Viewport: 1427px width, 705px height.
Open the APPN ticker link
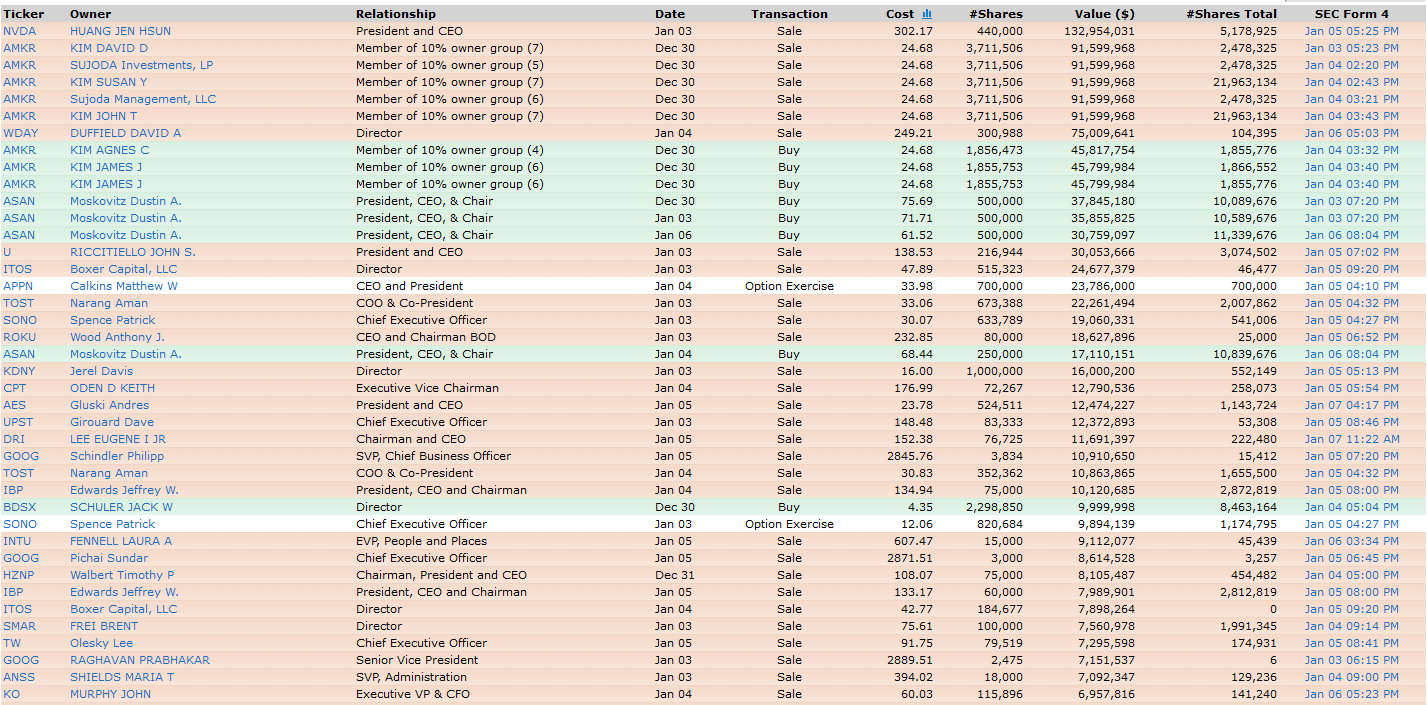coord(19,286)
